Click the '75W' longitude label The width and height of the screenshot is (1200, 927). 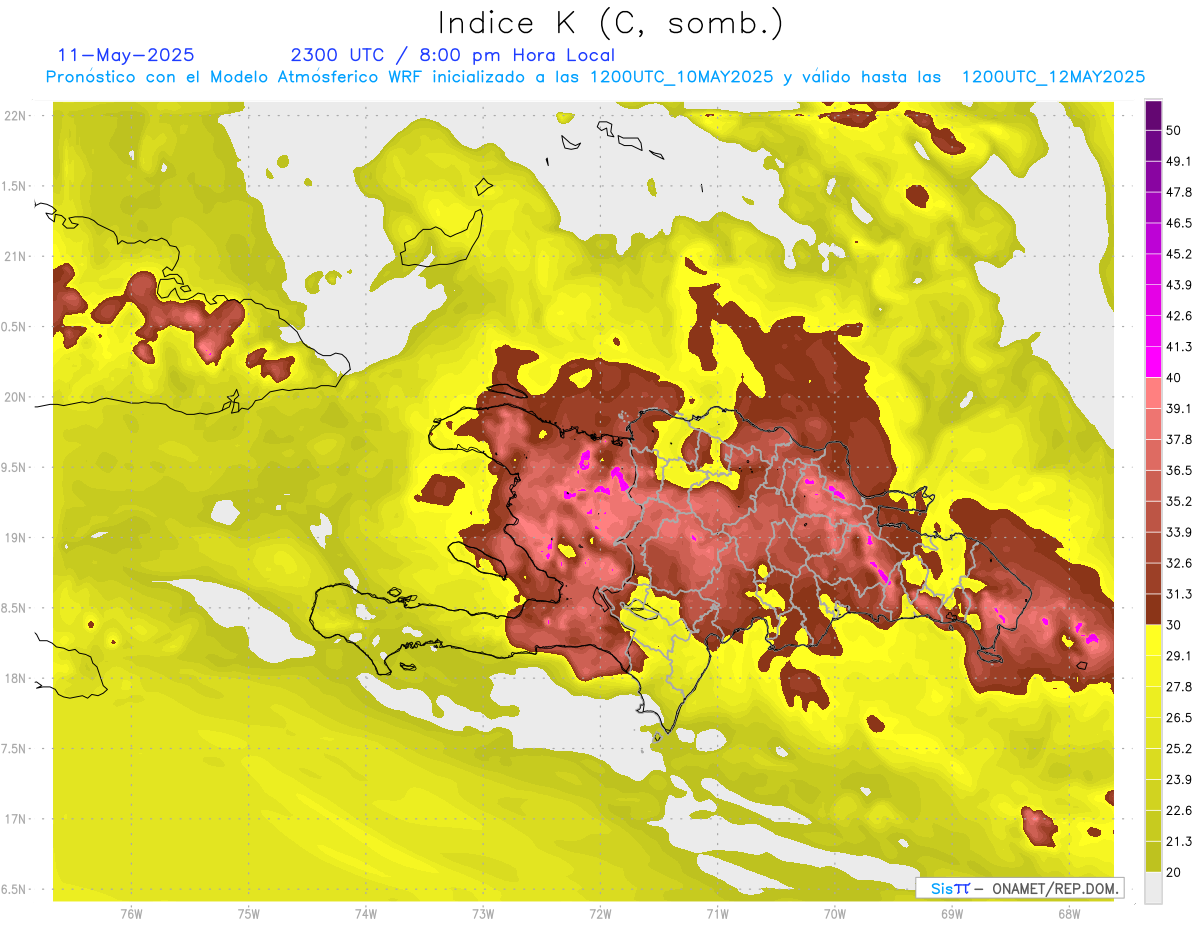tap(249, 913)
